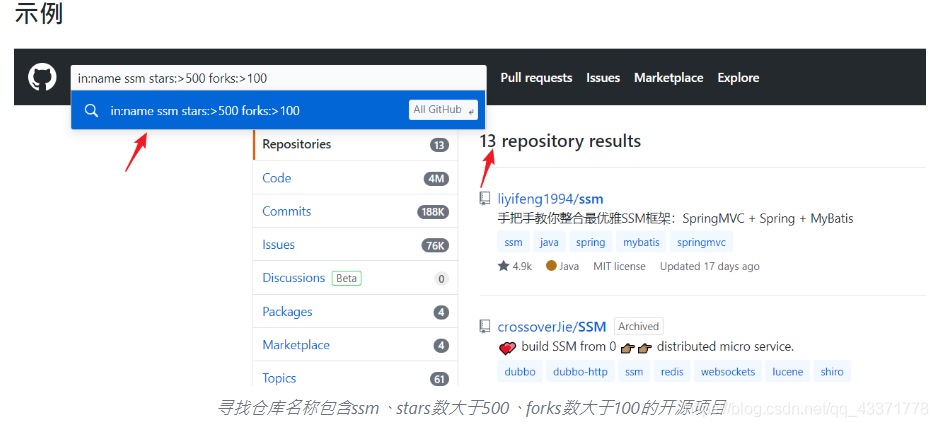Open Marketplace in the top nav
Image resolution: width=938 pixels, height=427 pixels.
(669, 78)
